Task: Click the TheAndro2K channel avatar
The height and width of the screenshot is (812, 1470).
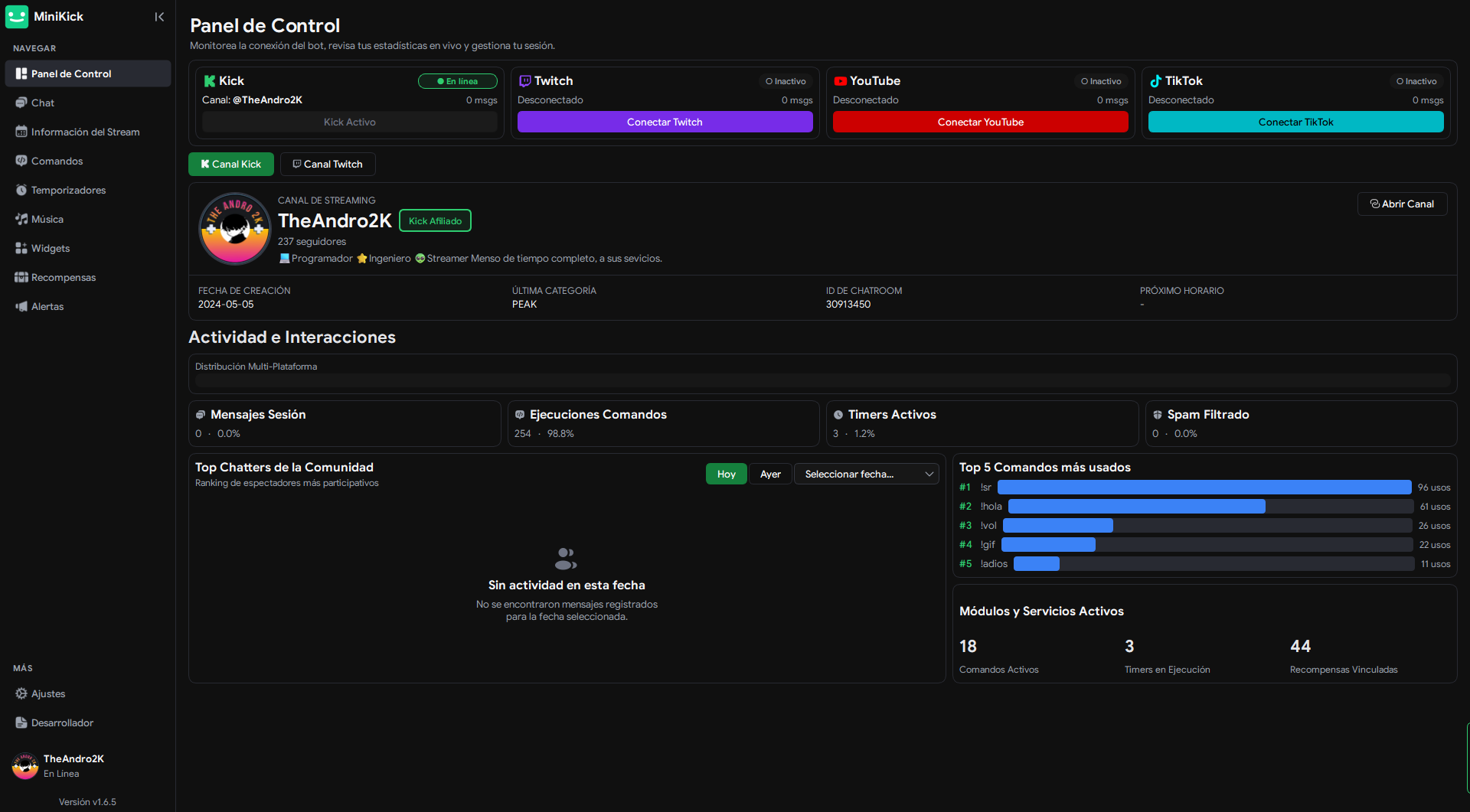Action: coord(235,229)
